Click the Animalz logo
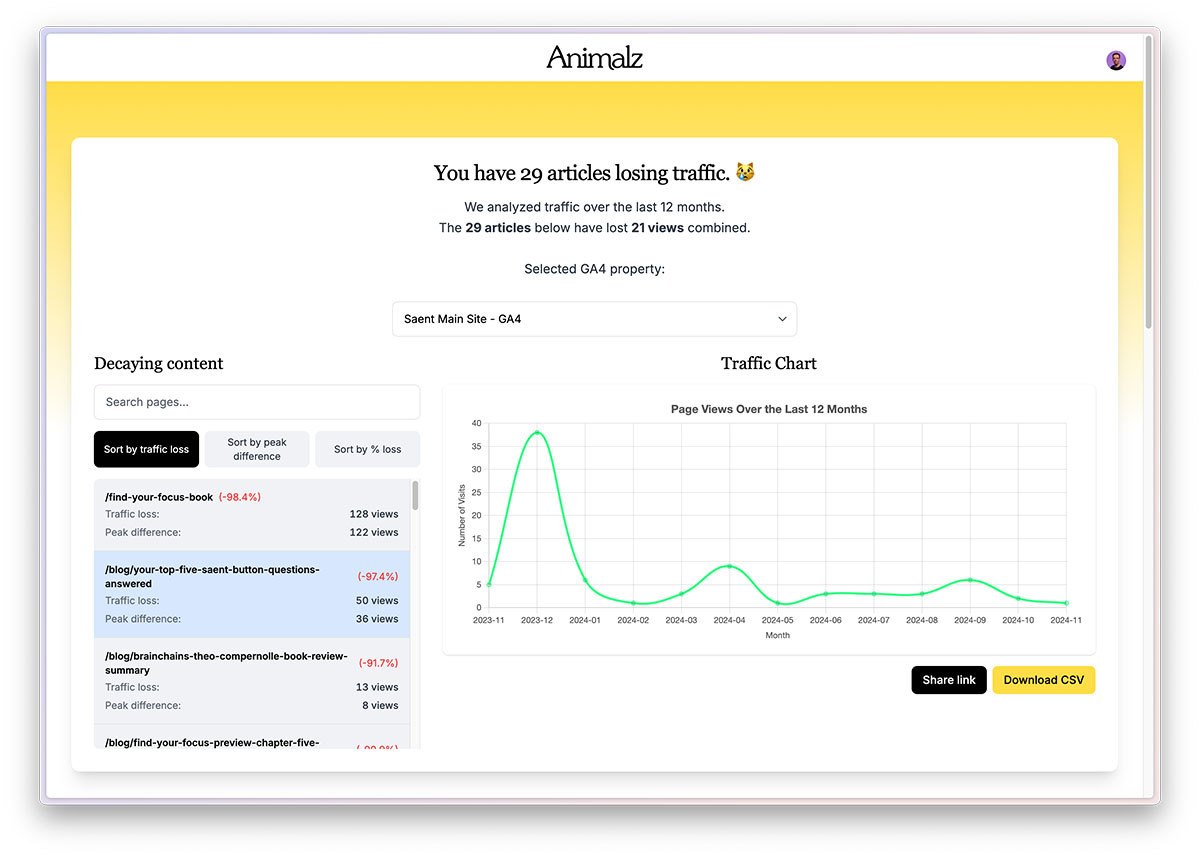Image resolution: width=1200 pixels, height=857 pixels. pyautogui.click(x=594, y=58)
